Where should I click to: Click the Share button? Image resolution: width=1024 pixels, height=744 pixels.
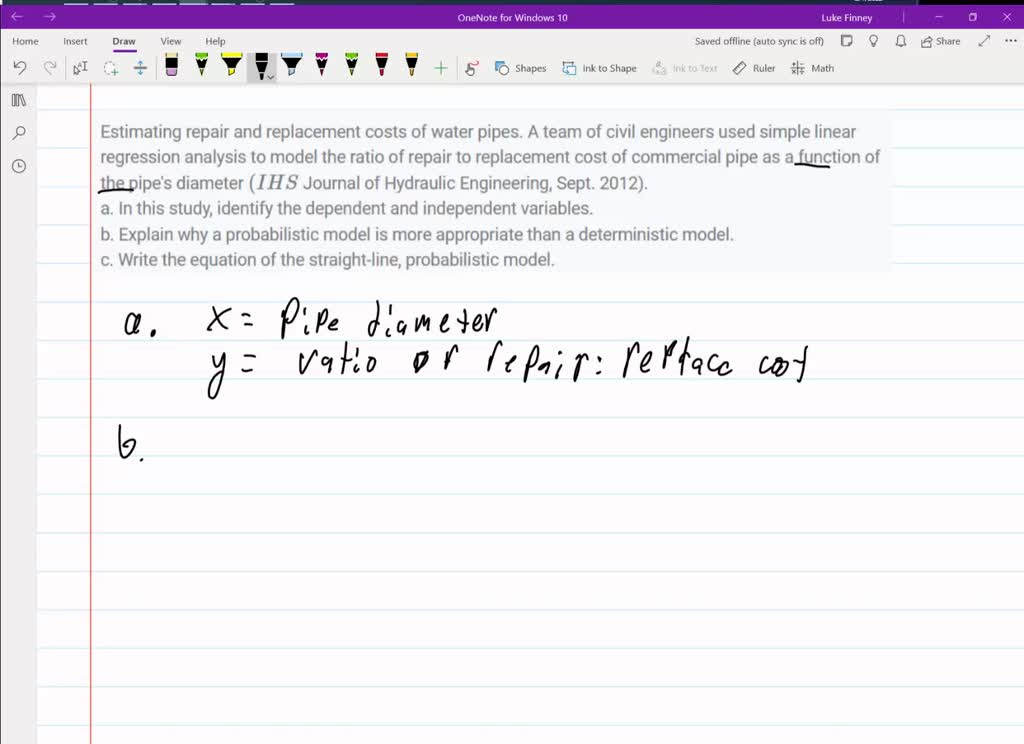click(940, 41)
